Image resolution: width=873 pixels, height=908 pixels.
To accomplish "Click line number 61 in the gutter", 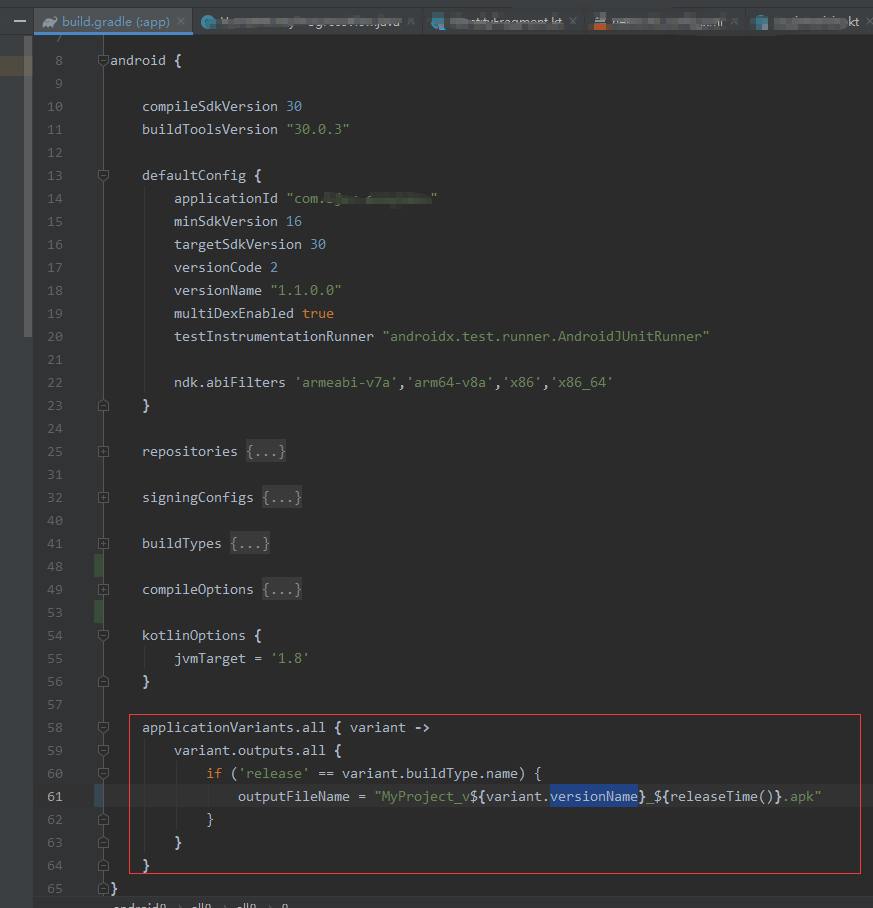I will 55,796.
